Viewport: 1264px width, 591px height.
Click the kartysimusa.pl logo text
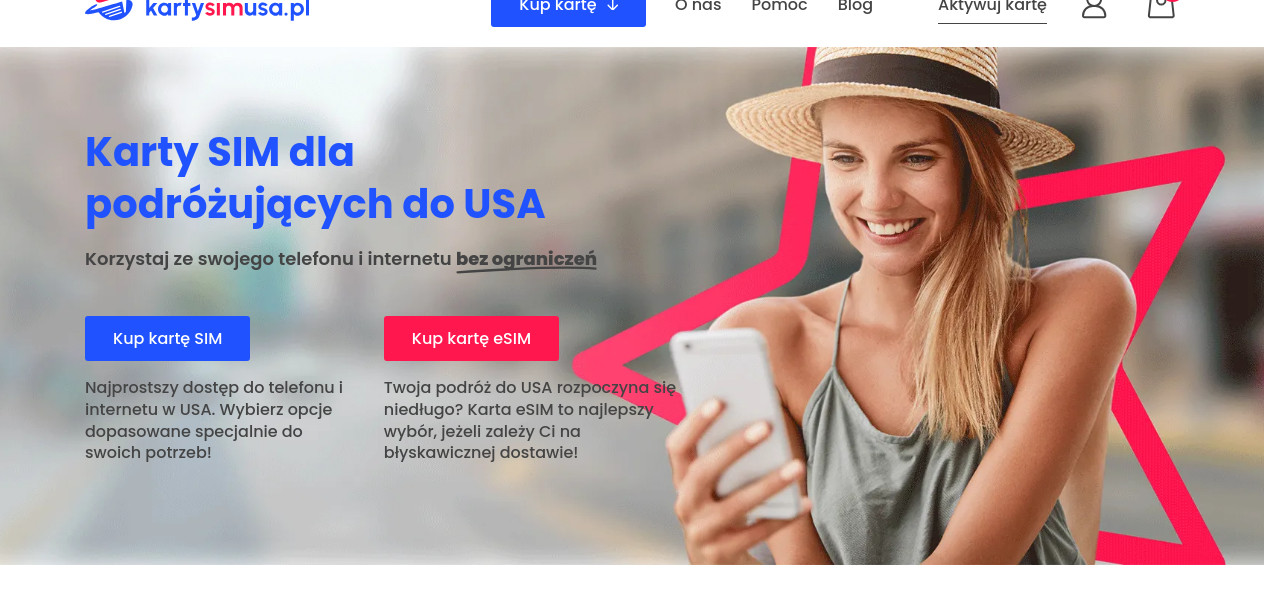coord(227,9)
